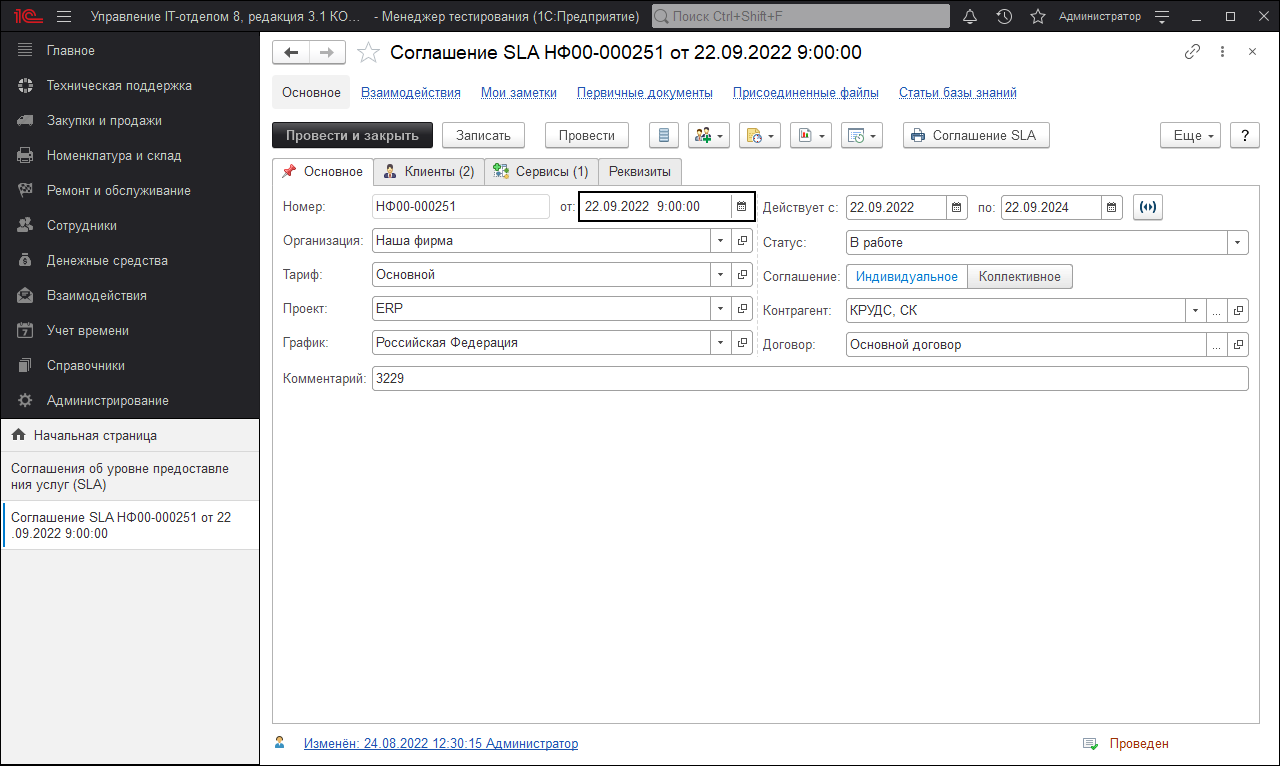Image resolution: width=1280 pixels, height=766 pixels.
Task: Click the document movements report icon
Action: (x=664, y=136)
